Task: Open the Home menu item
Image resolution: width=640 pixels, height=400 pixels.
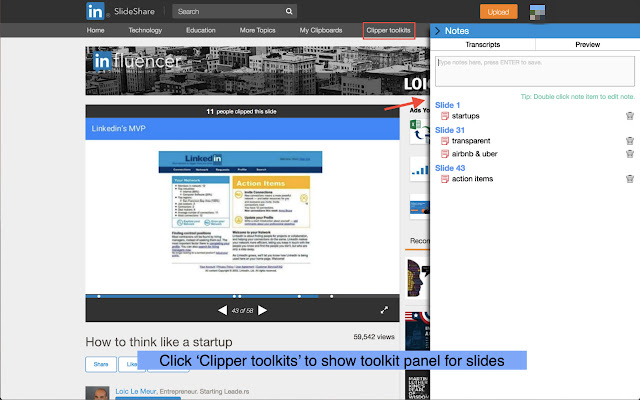Action: coord(96,30)
